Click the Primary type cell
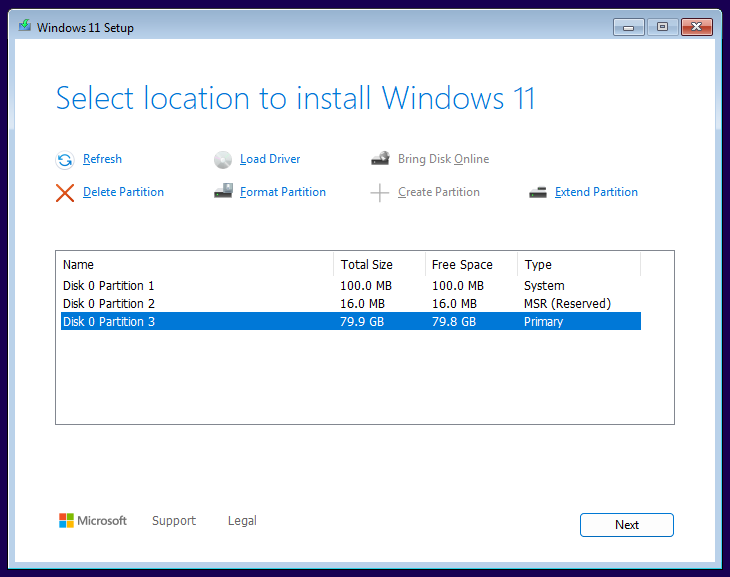This screenshot has width=730, height=577. coord(543,322)
